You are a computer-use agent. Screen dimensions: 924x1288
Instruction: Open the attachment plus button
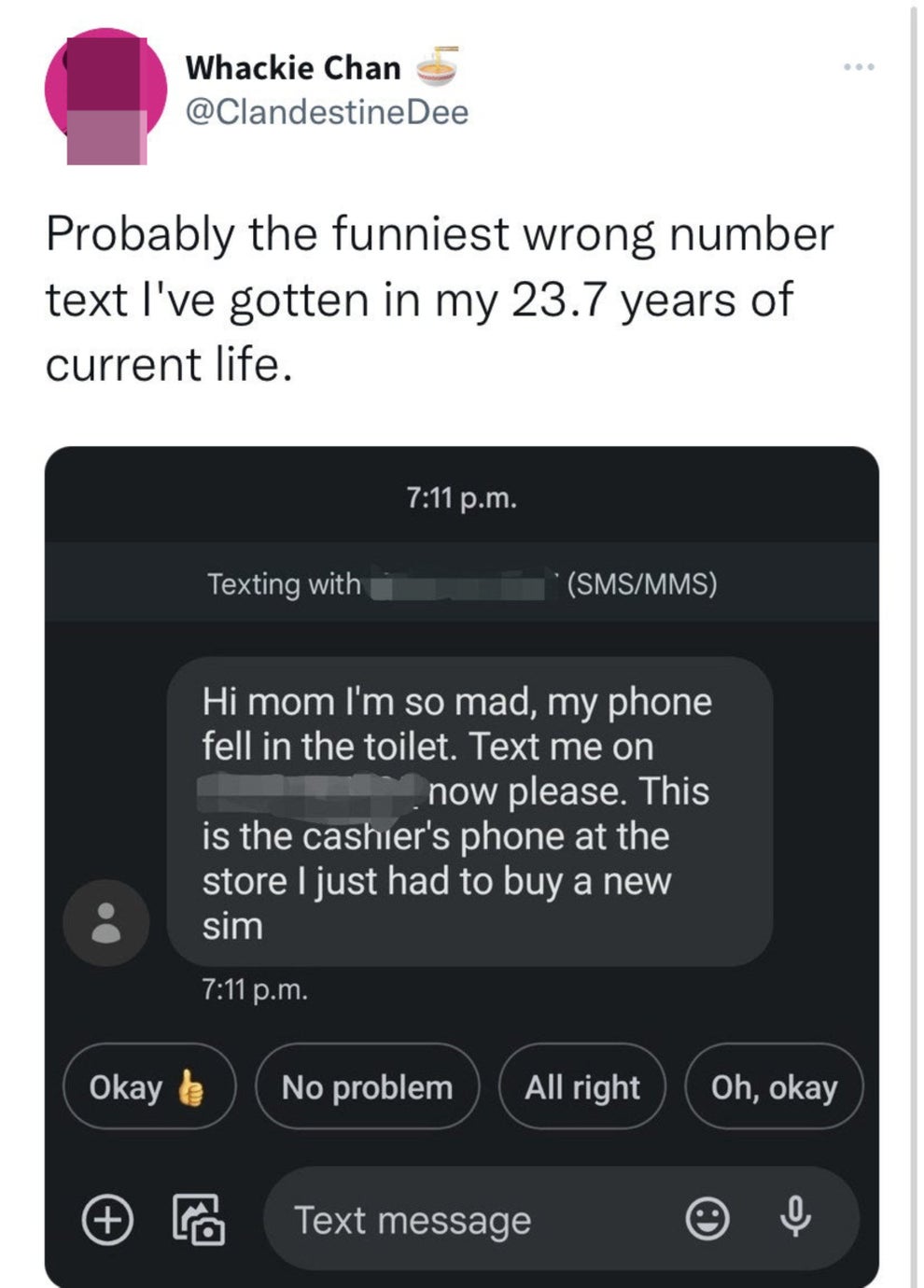pyautogui.click(x=109, y=1219)
